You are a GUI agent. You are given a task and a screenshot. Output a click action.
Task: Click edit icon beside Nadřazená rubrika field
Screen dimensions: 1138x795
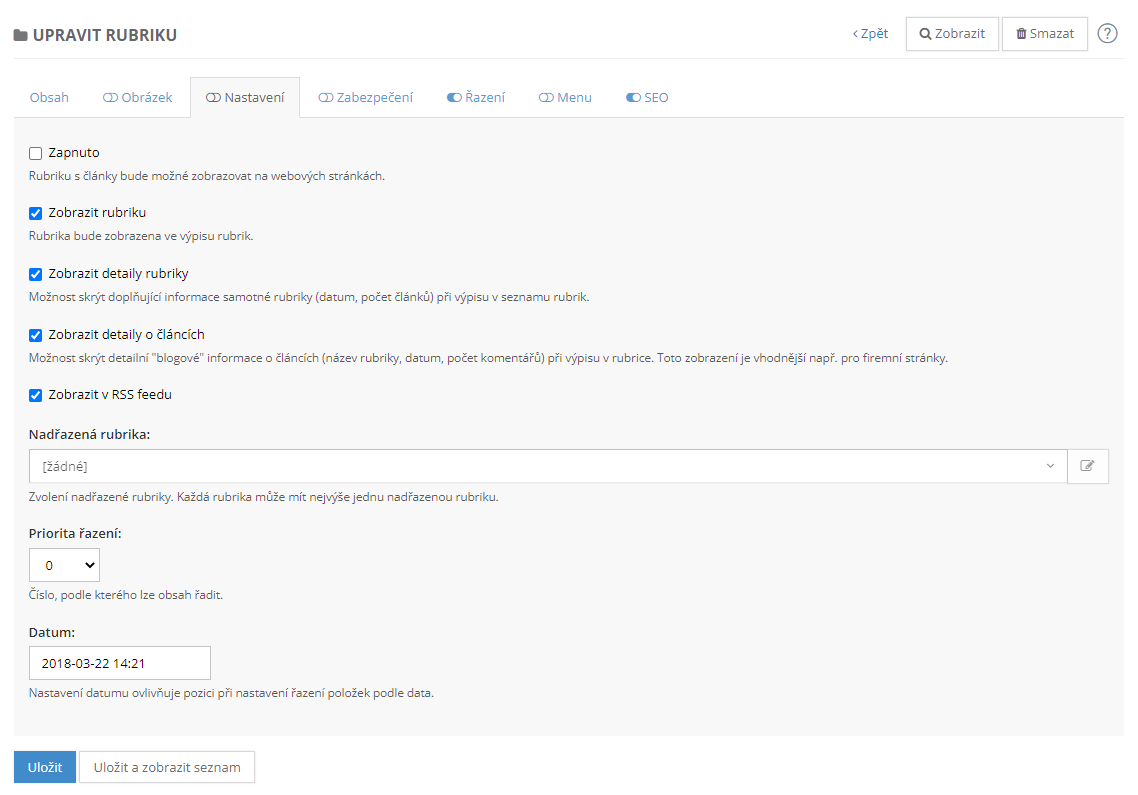(1088, 466)
